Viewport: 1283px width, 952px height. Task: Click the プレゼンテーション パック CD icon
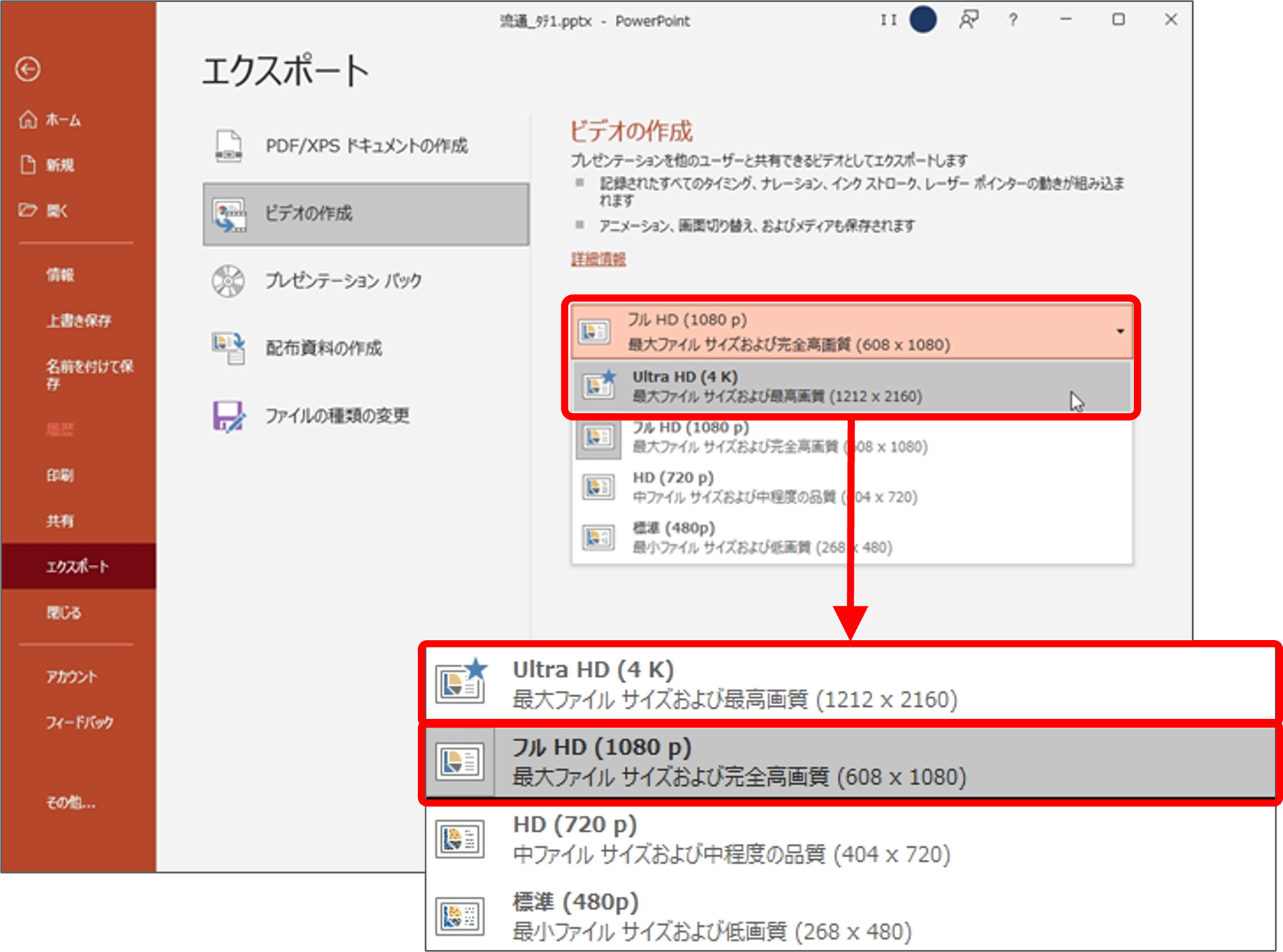coord(228,281)
